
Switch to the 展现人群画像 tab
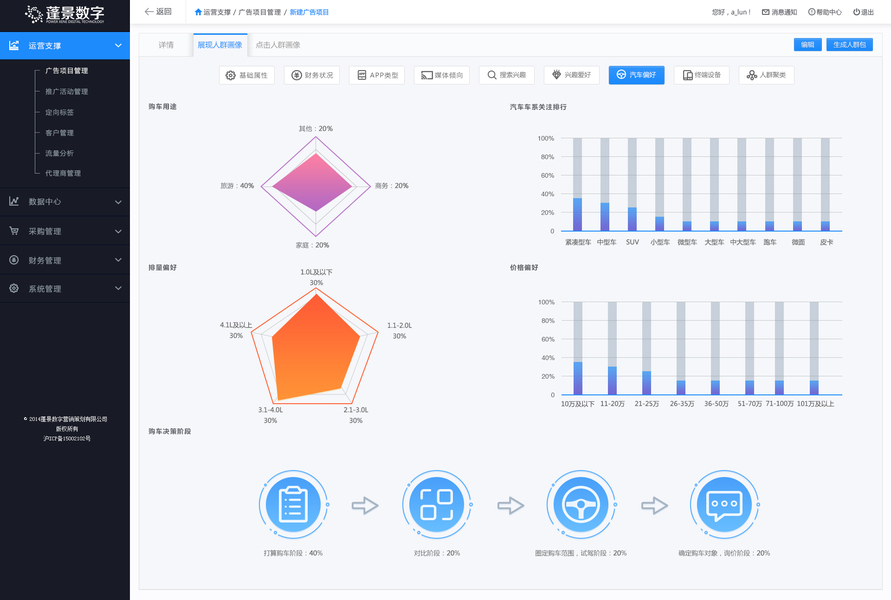220,45
